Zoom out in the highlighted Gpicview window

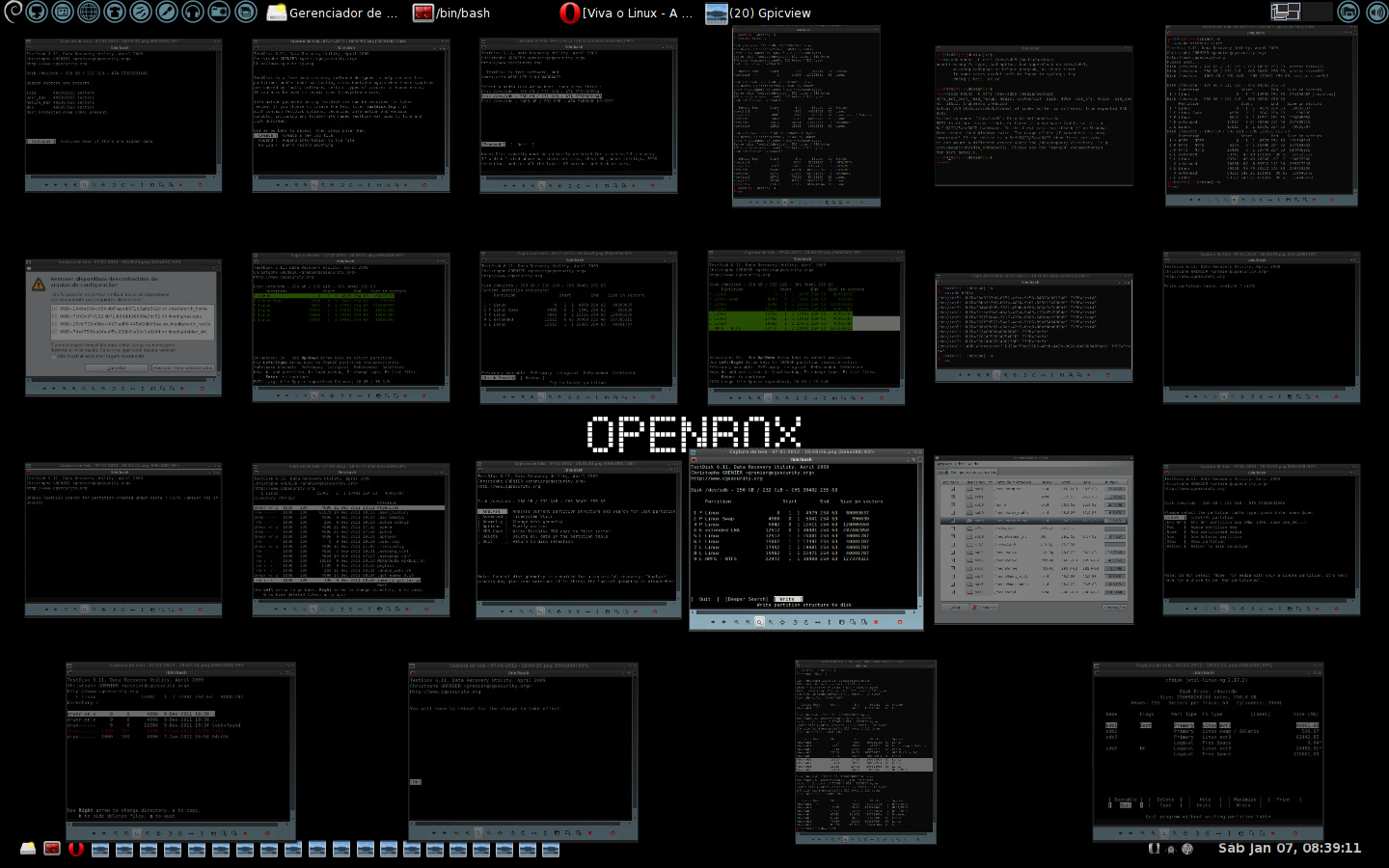[737, 622]
